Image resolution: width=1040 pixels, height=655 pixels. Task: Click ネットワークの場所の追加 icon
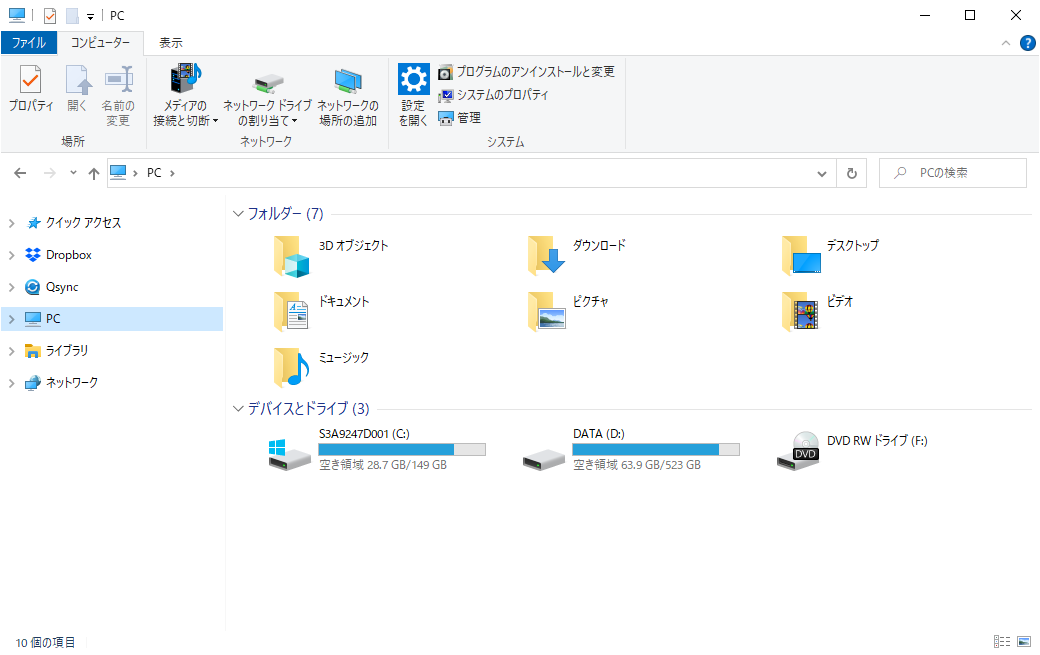[x=348, y=81]
